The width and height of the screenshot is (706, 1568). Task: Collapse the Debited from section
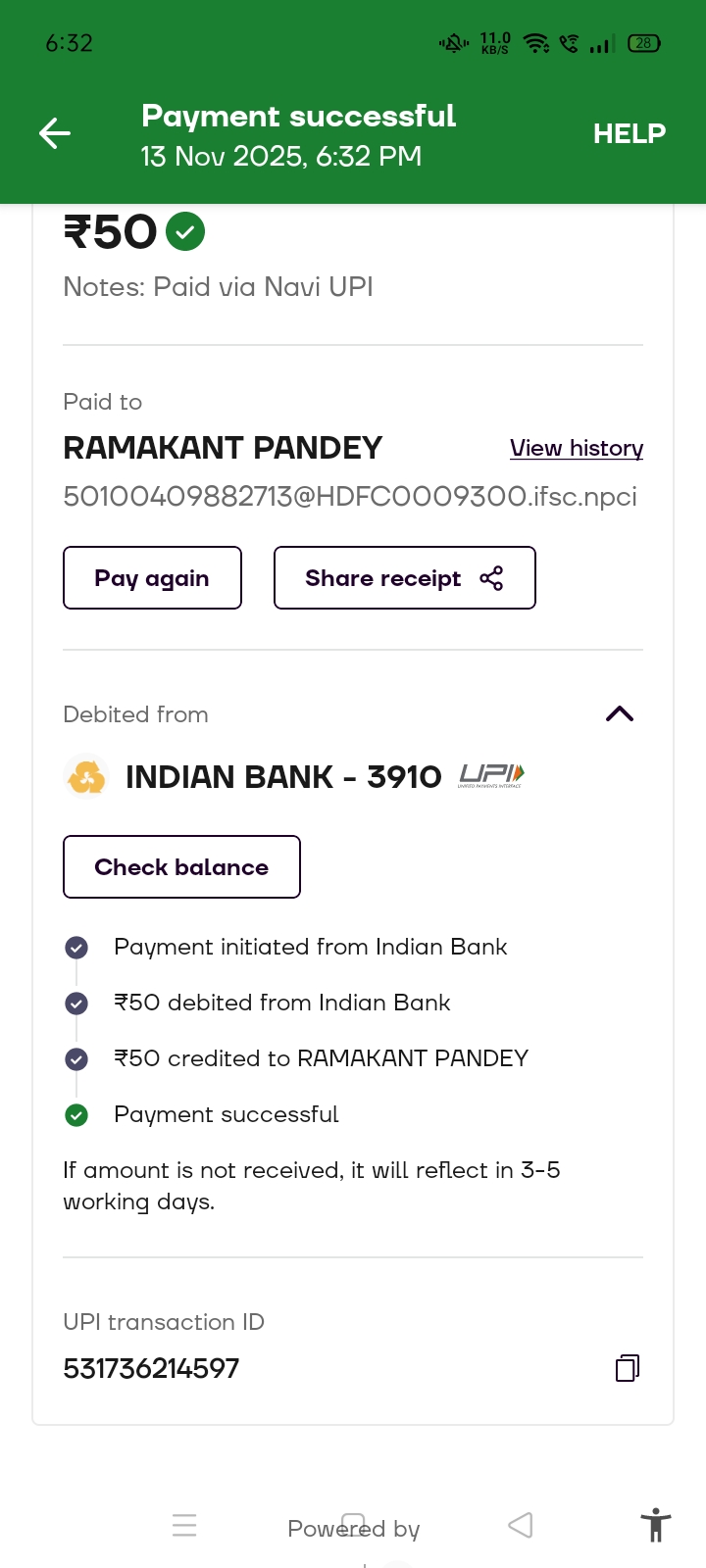(x=620, y=713)
